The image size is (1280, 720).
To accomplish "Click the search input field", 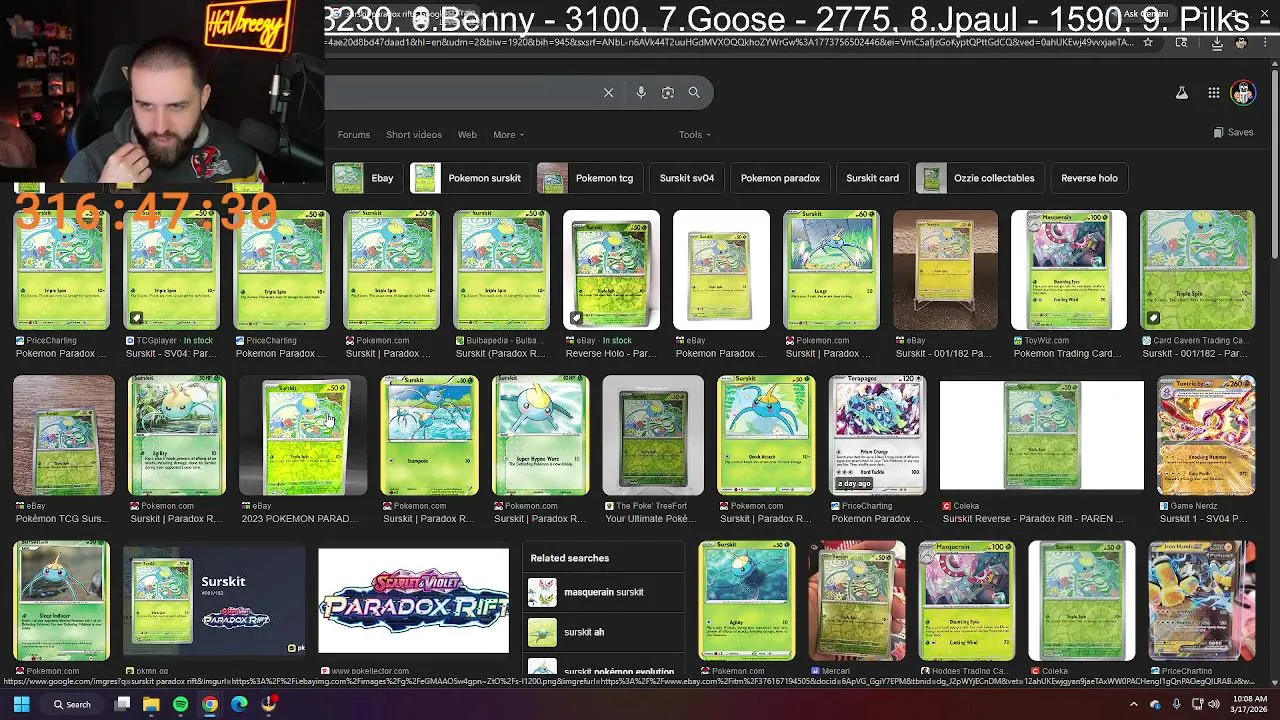I will click(460, 93).
